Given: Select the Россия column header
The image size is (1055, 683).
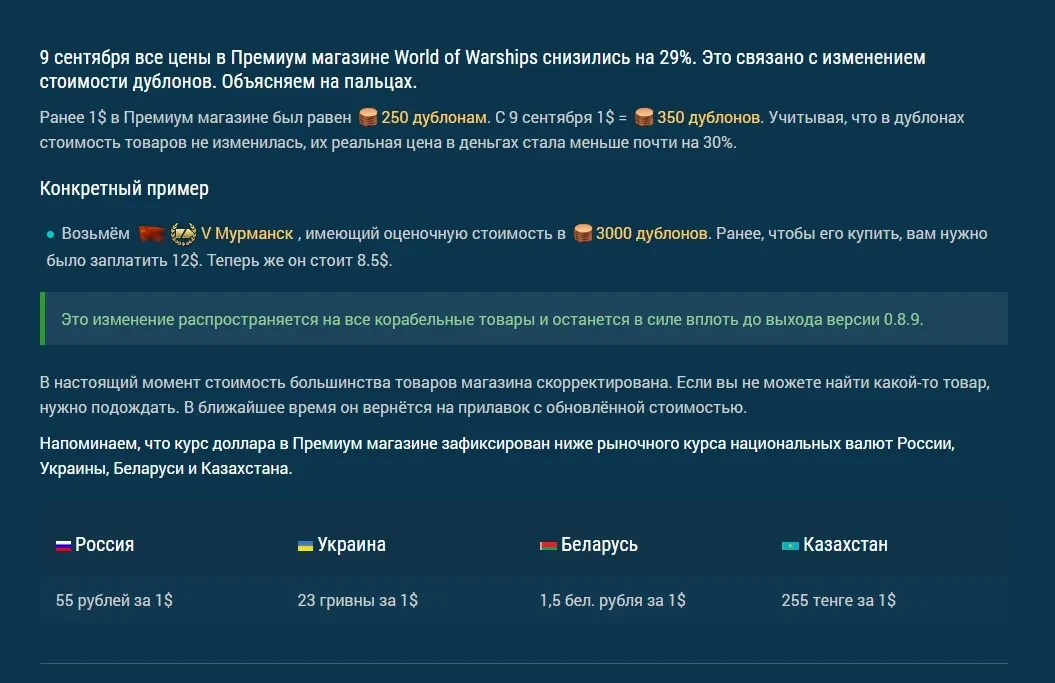Looking at the screenshot, I should 104,545.
